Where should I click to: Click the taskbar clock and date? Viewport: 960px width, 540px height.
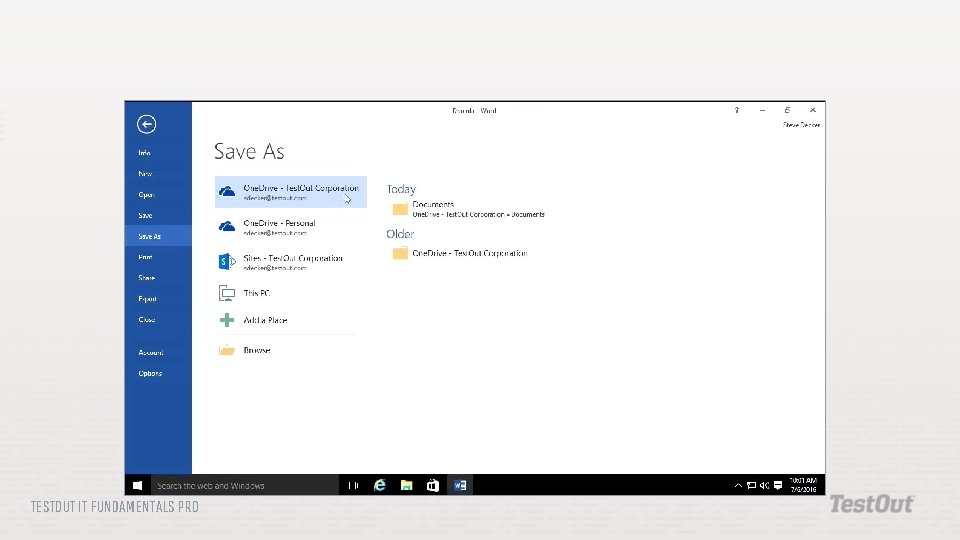click(x=803, y=486)
